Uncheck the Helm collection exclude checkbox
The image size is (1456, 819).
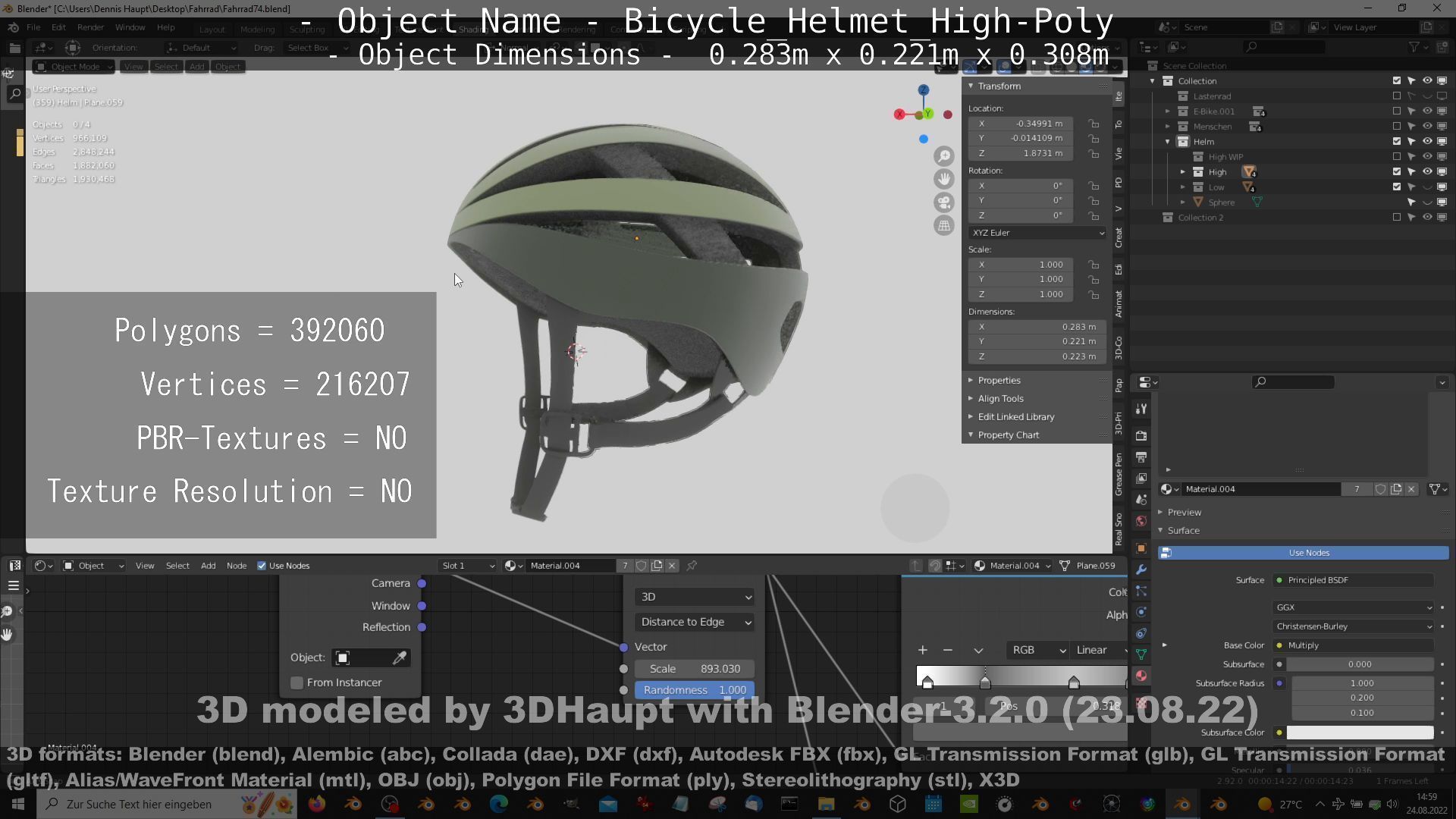[1397, 142]
